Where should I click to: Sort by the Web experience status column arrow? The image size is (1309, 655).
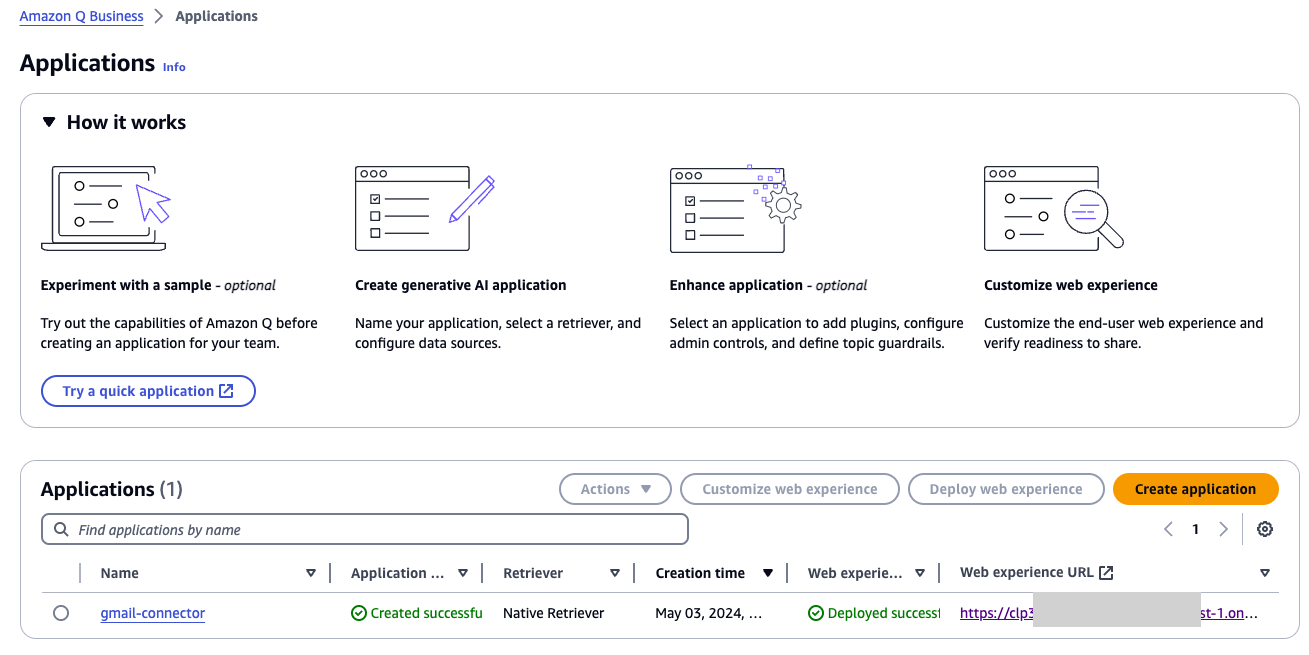point(920,573)
